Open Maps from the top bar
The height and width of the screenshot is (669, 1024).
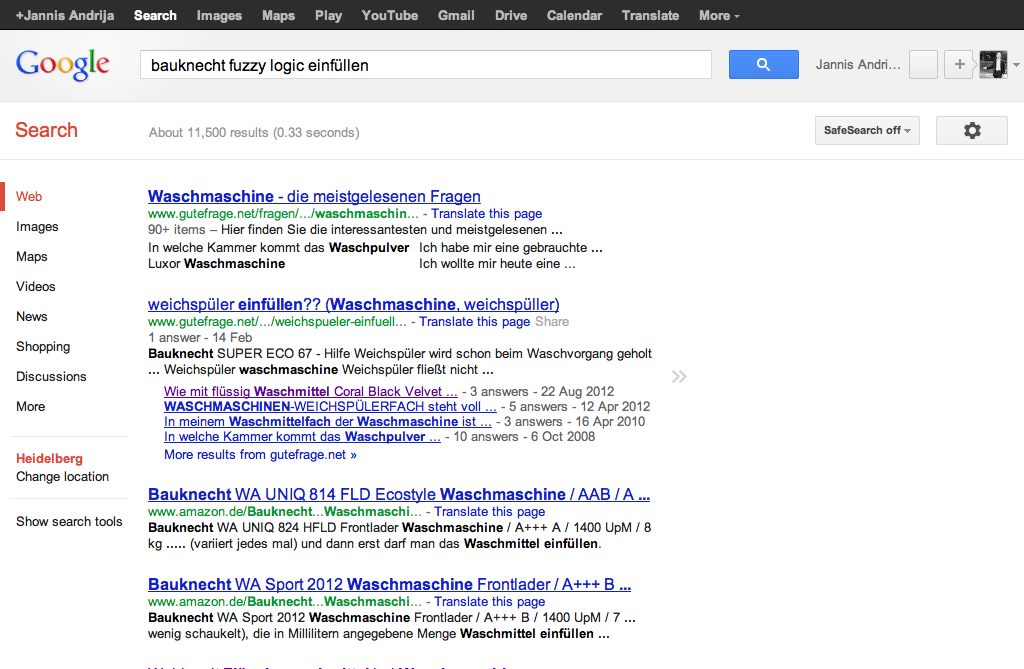(278, 16)
